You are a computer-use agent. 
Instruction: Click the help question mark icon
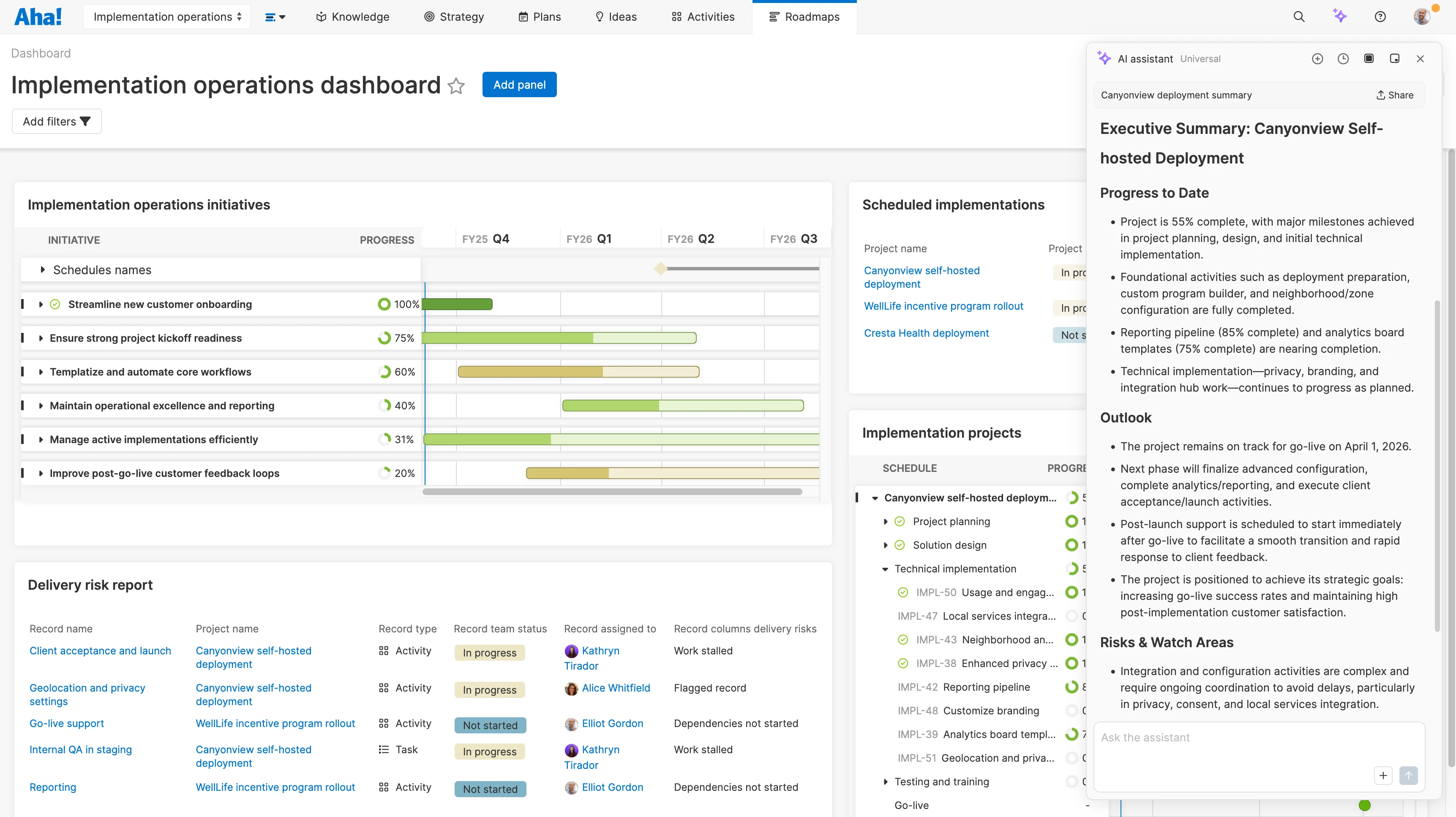1380,17
